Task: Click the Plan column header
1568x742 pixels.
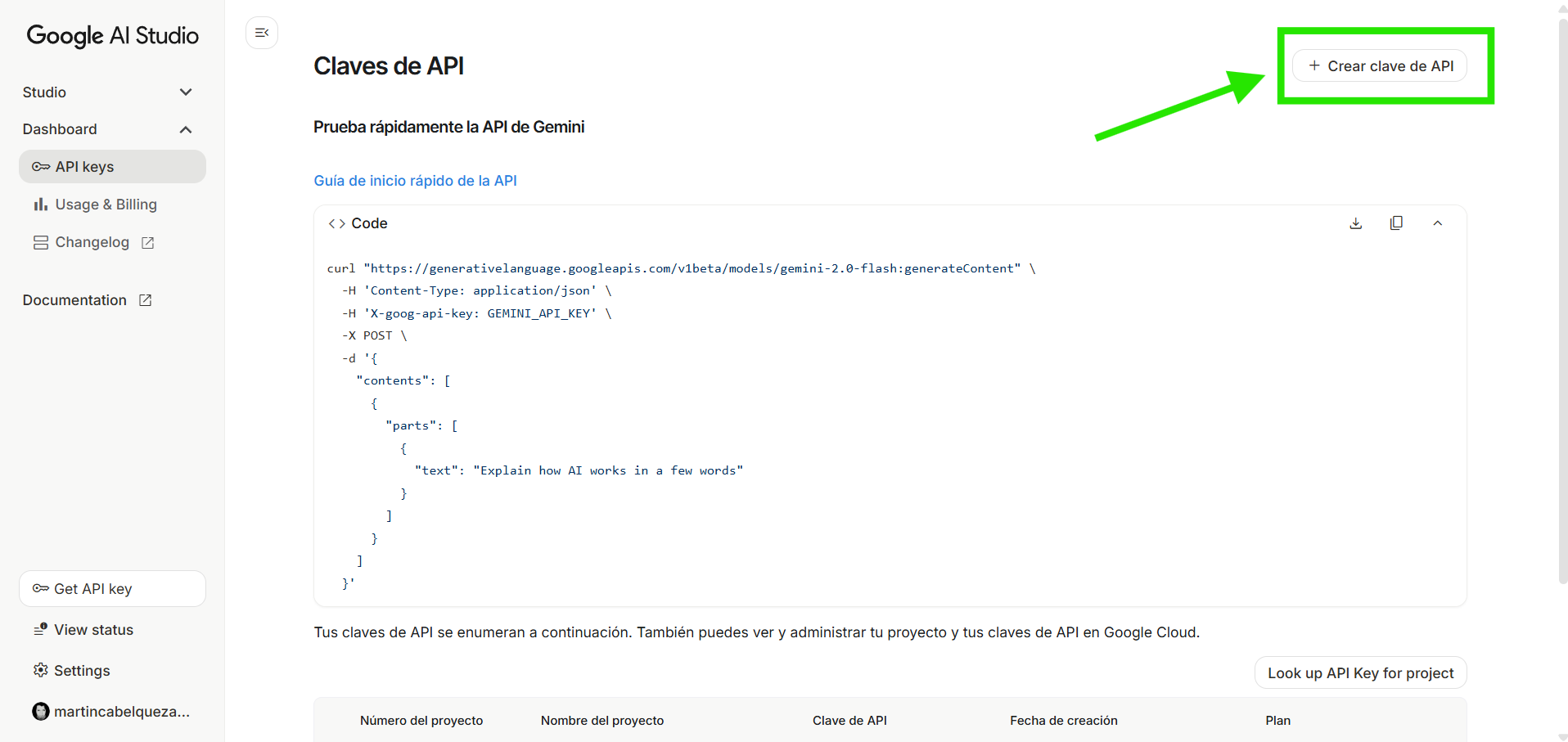Action: coord(1278,721)
